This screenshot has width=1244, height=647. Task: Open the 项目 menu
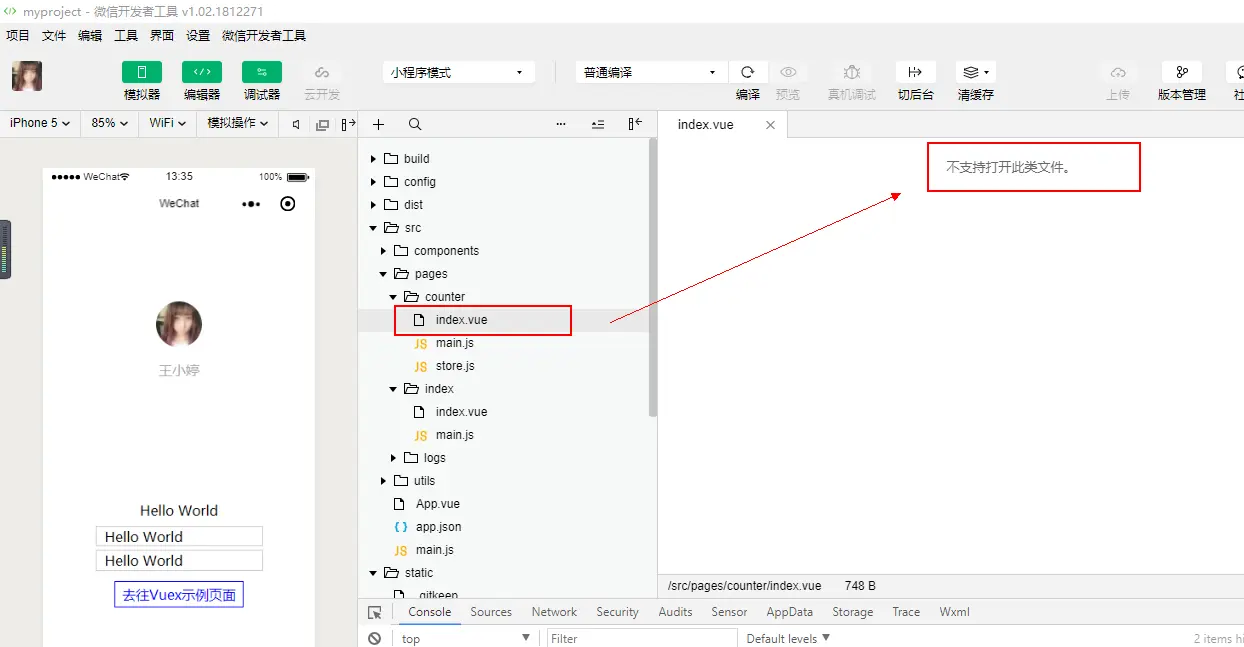(18, 35)
